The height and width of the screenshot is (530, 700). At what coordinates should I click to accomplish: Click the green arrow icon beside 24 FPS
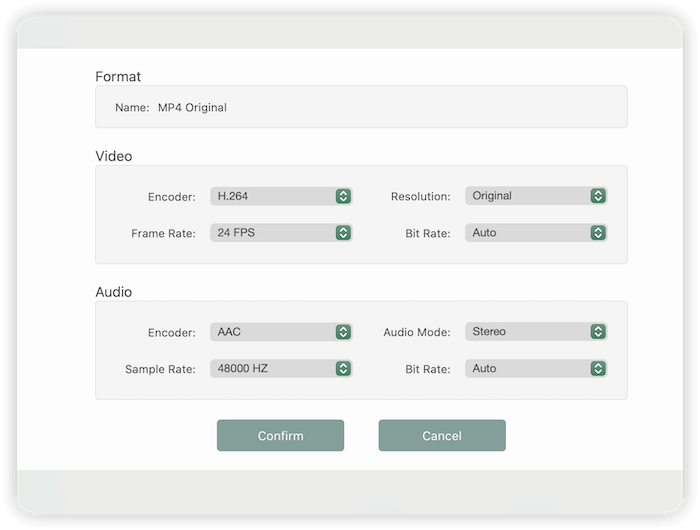click(x=343, y=233)
